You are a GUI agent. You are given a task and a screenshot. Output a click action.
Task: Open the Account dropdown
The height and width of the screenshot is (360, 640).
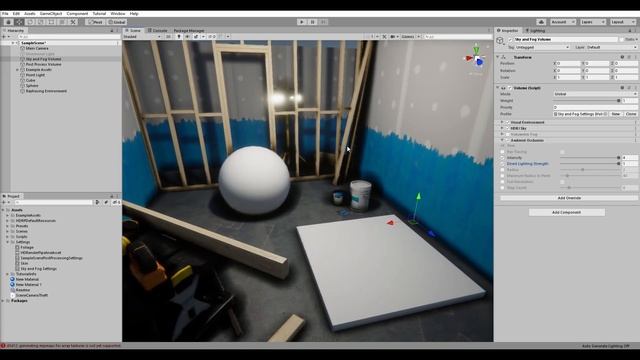coord(562,22)
